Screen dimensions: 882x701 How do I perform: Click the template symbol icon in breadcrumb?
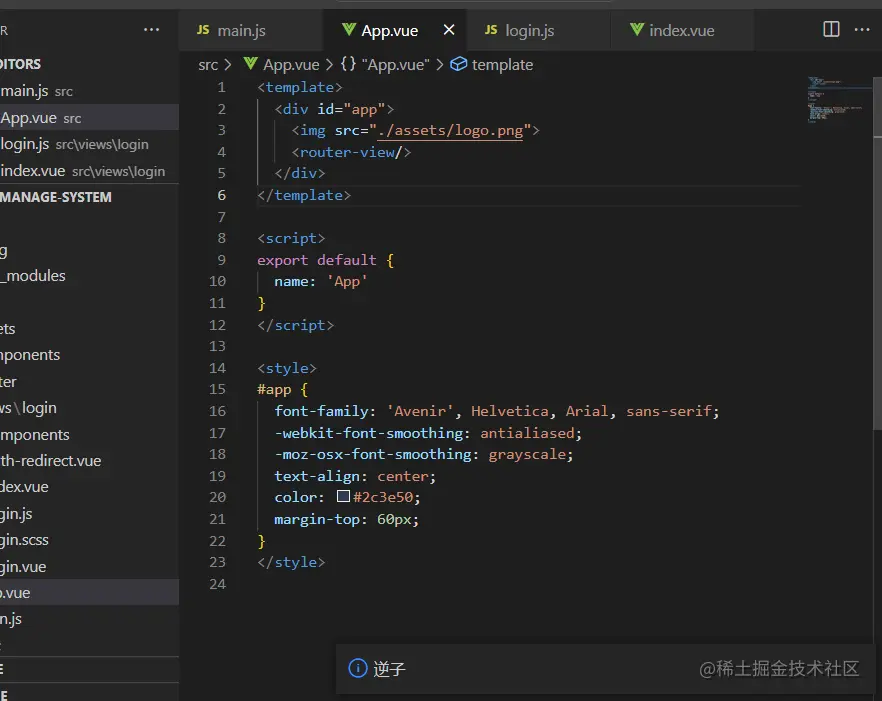click(x=459, y=64)
